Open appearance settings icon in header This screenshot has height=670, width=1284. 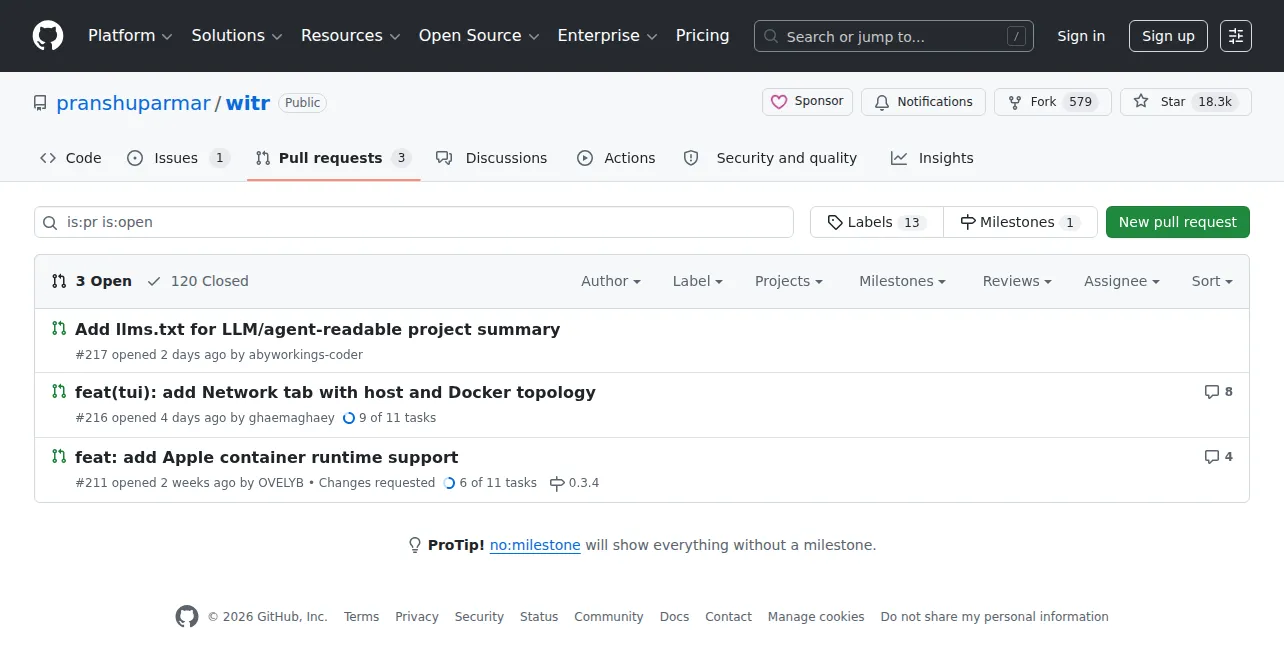(x=1236, y=36)
